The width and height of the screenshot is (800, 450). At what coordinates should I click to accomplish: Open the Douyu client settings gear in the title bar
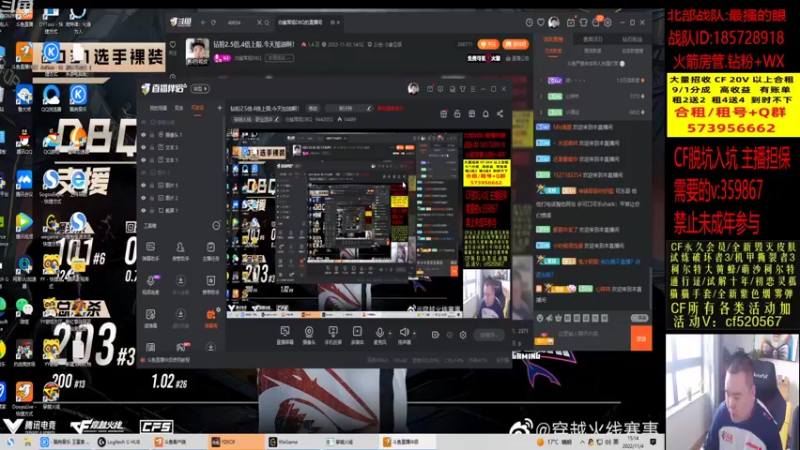[x=608, y=22]
